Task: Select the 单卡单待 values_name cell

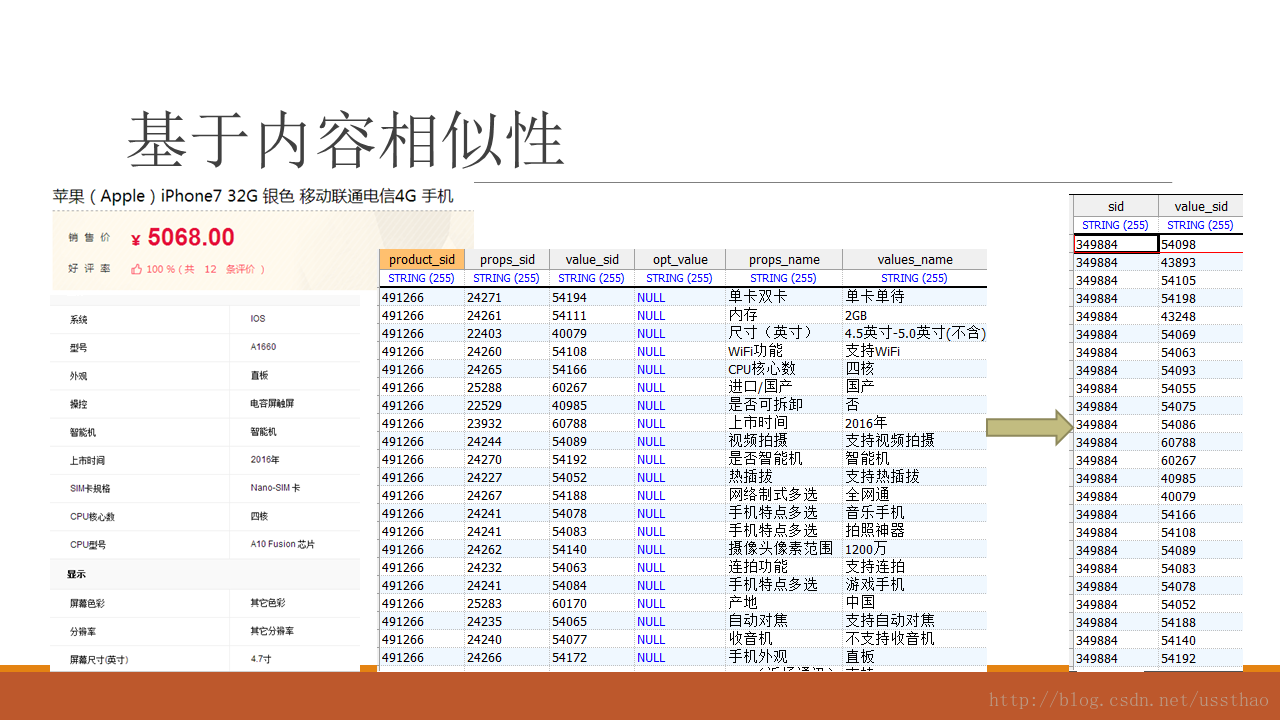Action: [915, 297]
